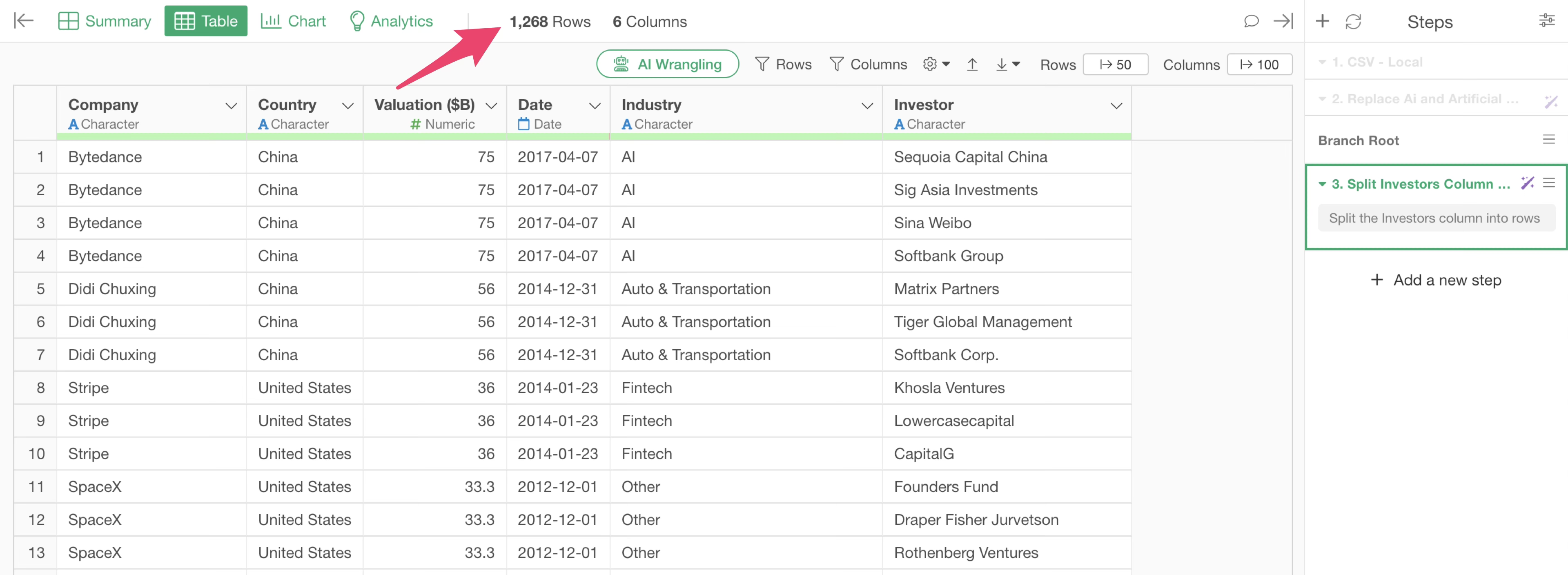Select step 2. Replace Ai and Artificial

click(x=1424, y=98)
